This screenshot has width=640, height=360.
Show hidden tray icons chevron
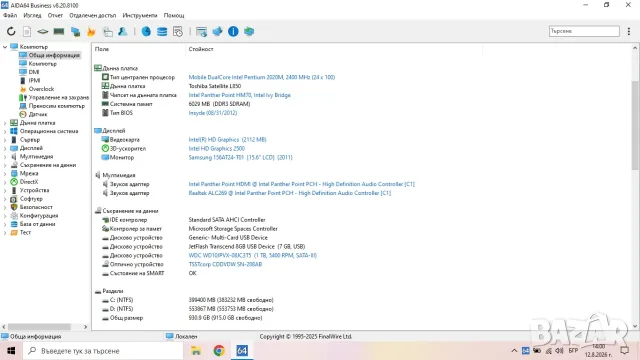514,351
